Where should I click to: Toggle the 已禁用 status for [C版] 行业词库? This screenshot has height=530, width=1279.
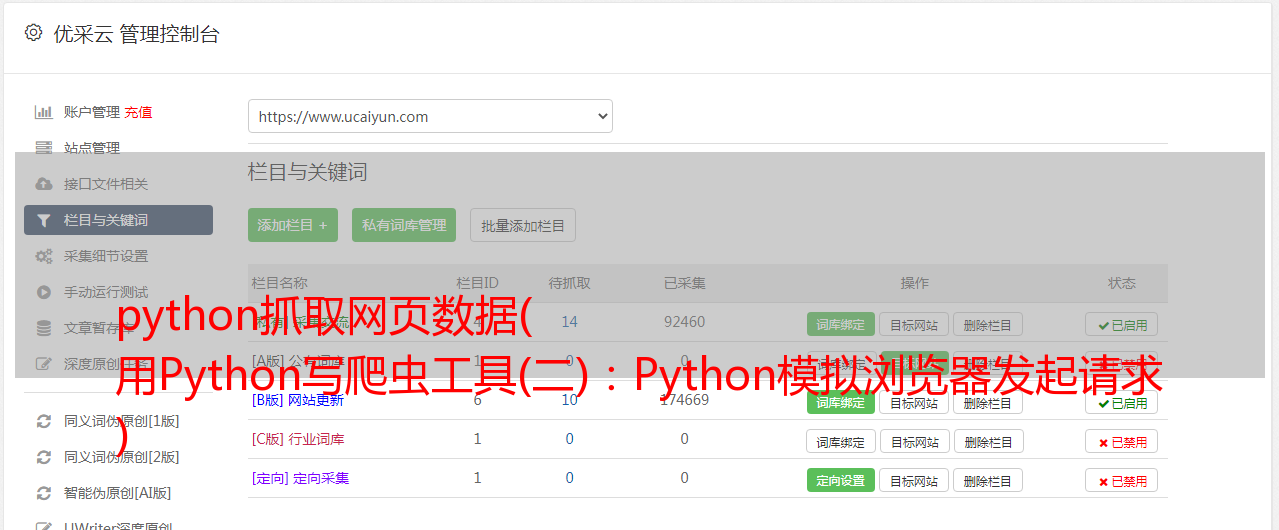[1122, 441]
